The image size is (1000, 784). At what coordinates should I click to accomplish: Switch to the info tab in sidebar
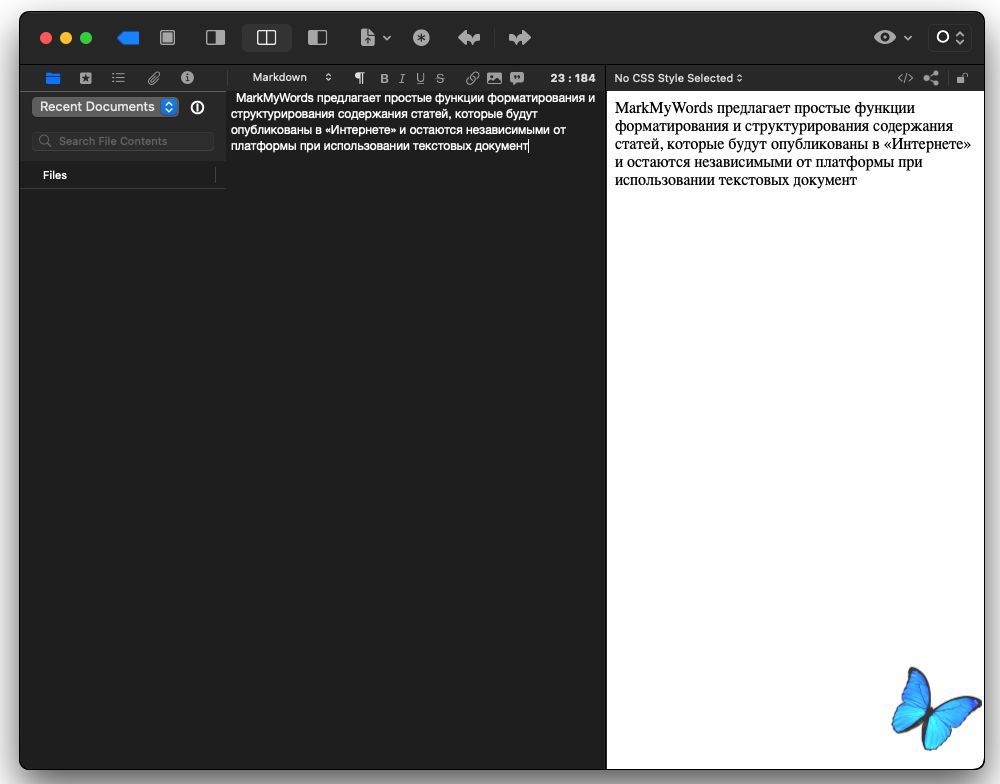pos(187,78)
